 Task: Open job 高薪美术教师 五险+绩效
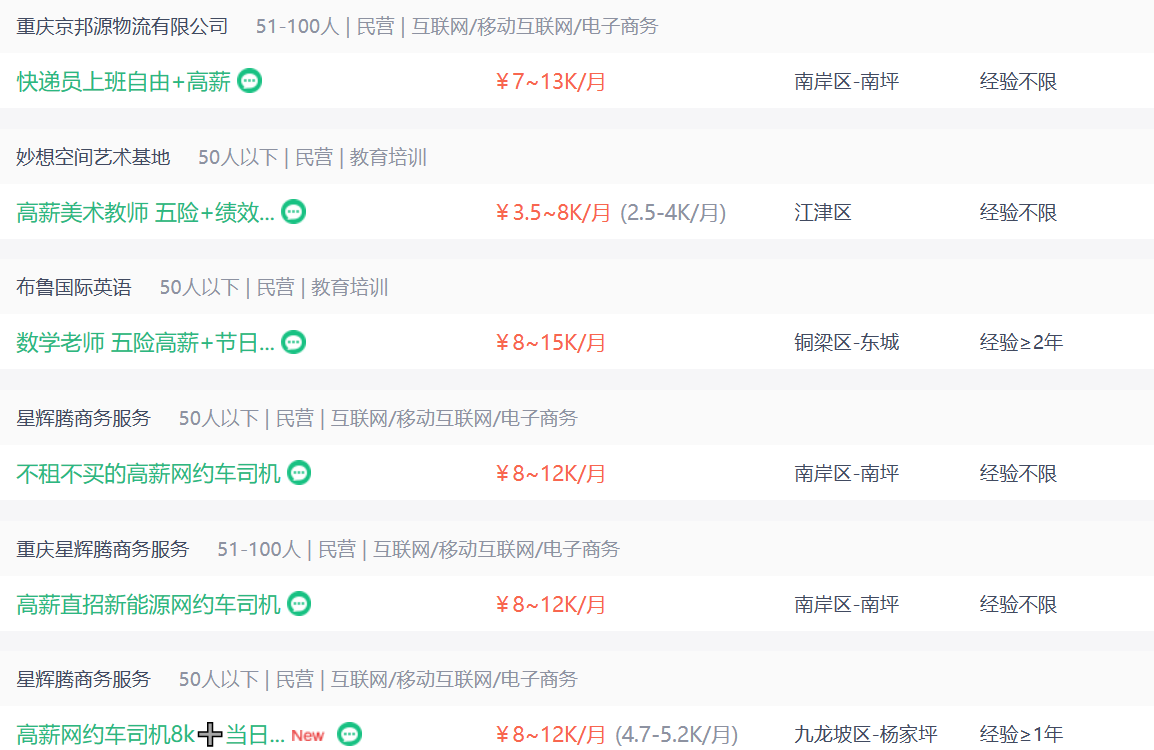pyautogui.click(x=145, y=212)
